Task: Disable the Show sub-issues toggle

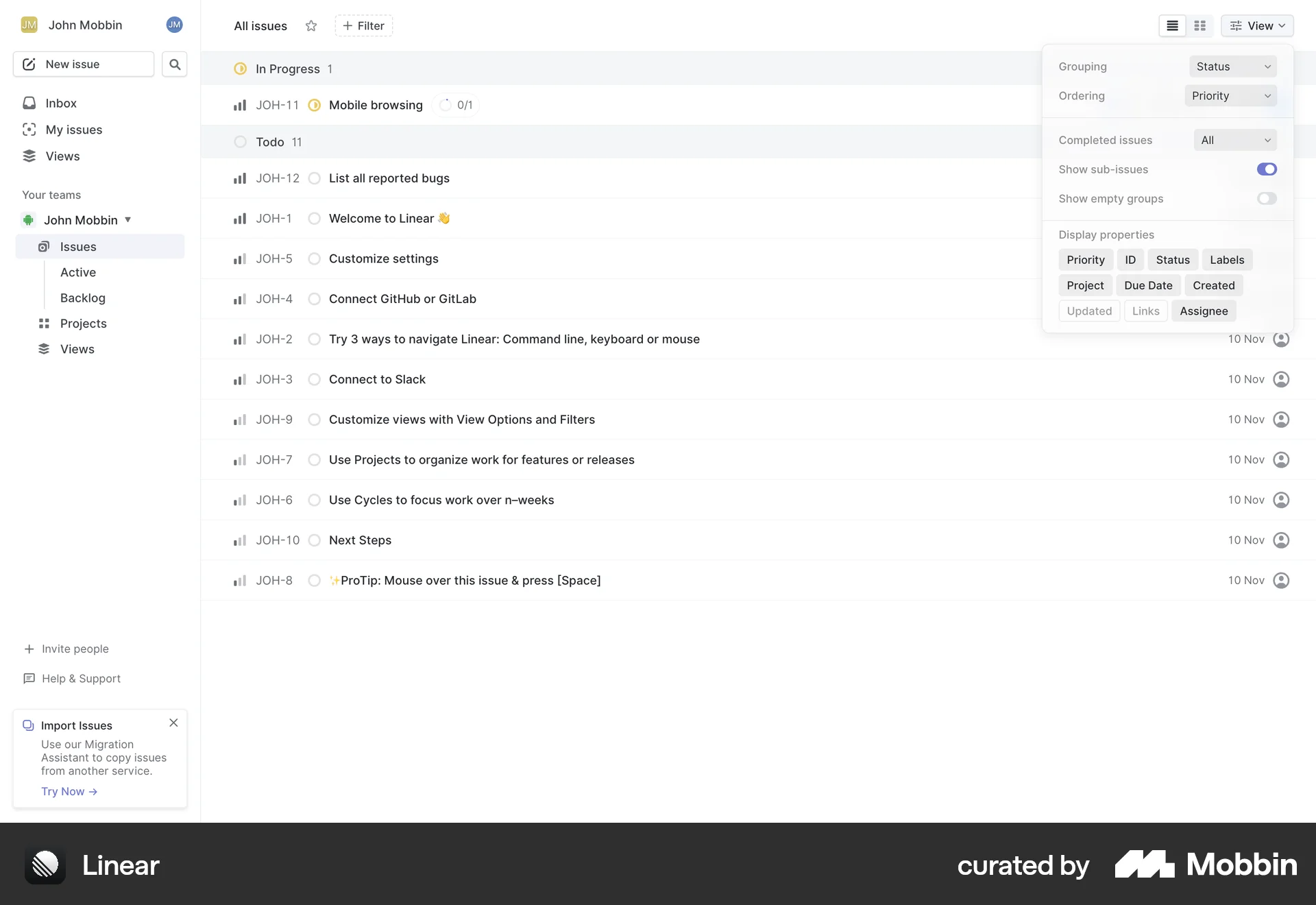Action: pos(1266,169)
